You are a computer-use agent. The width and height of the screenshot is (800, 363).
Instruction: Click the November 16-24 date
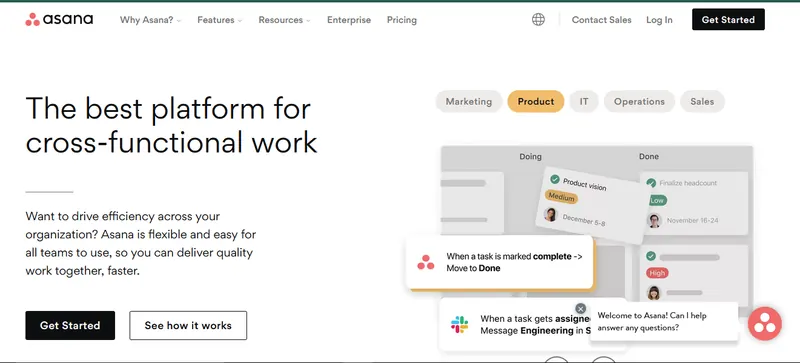coord(693,221)
